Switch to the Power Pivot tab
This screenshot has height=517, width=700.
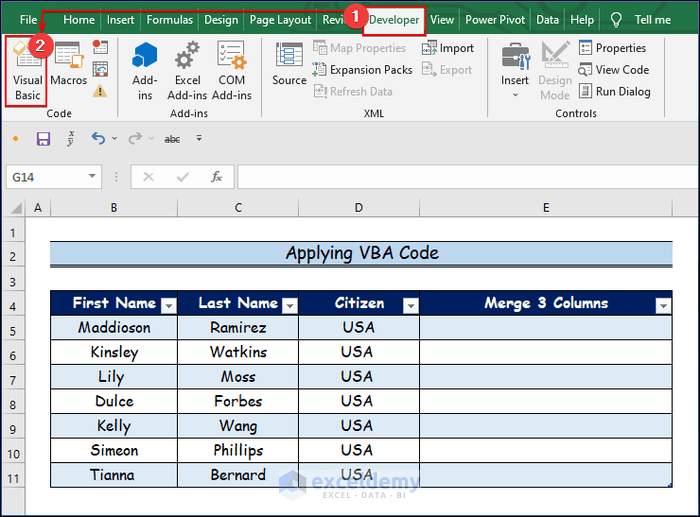495,20
